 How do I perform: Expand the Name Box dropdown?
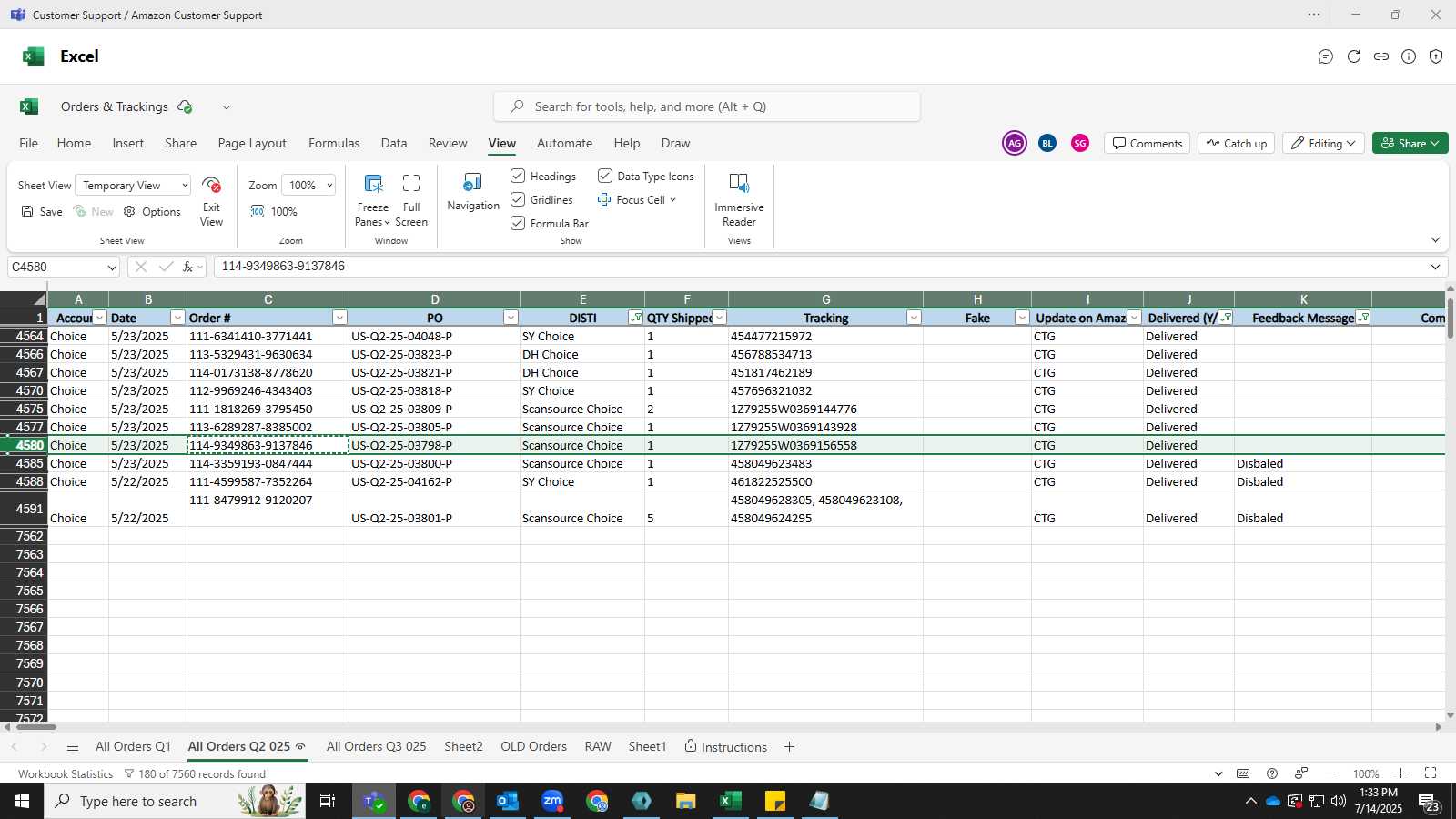(x=112, y=268)
